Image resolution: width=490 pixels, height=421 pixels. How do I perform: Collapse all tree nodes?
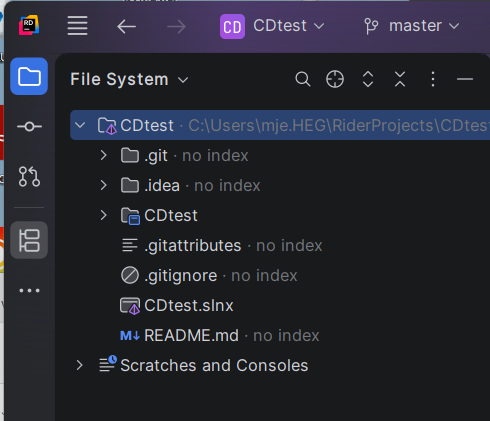point(400,79)
